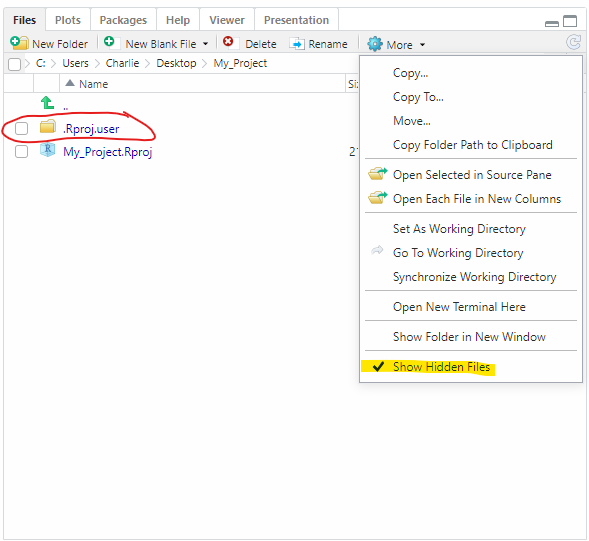Sort by the Name column header arrow

(70, 83)
